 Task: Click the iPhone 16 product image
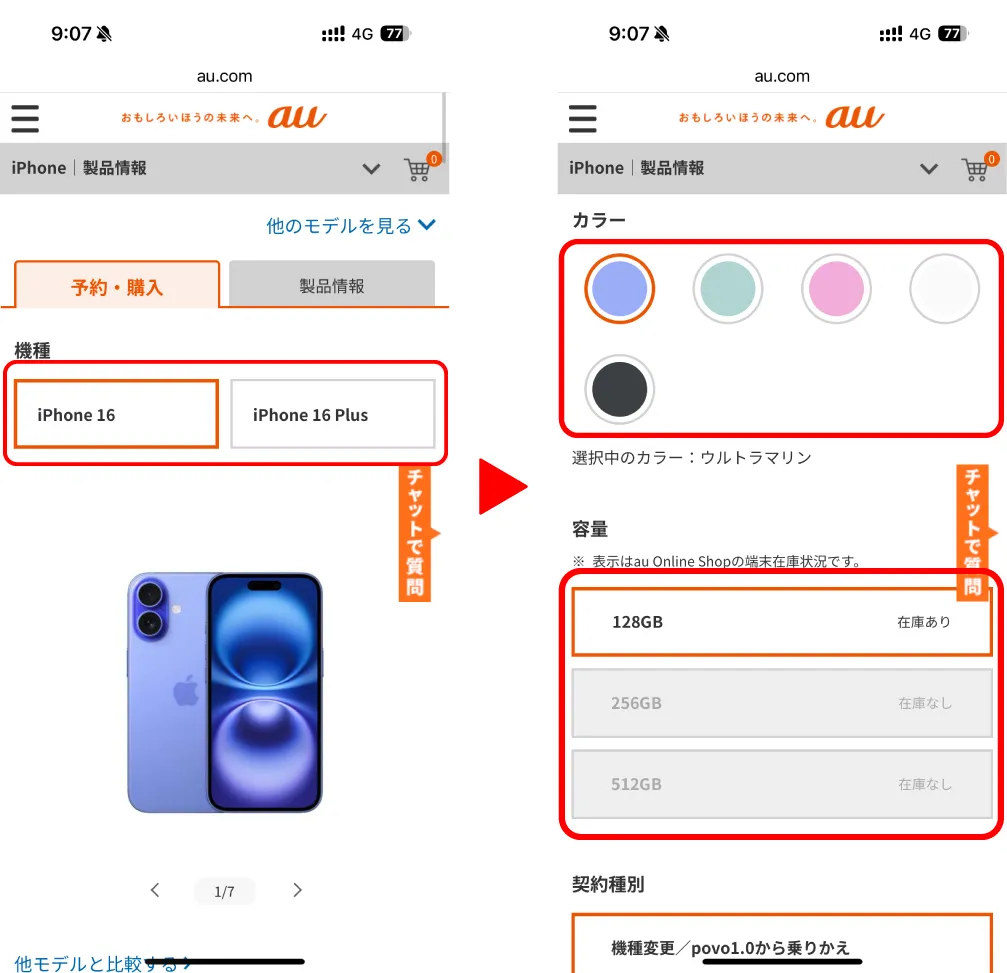225,692
